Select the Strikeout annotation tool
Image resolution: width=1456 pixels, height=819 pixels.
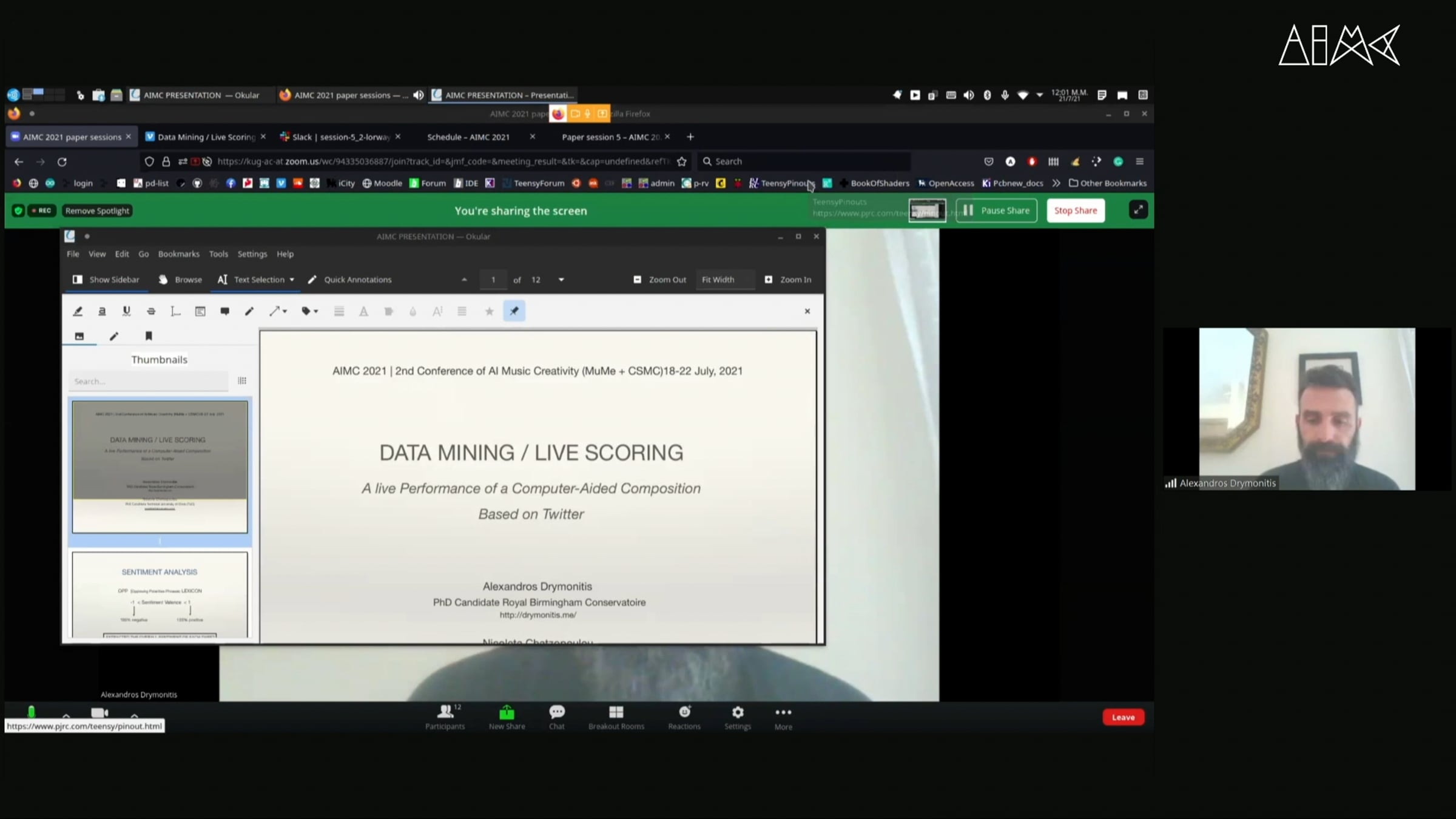(151, 311)
